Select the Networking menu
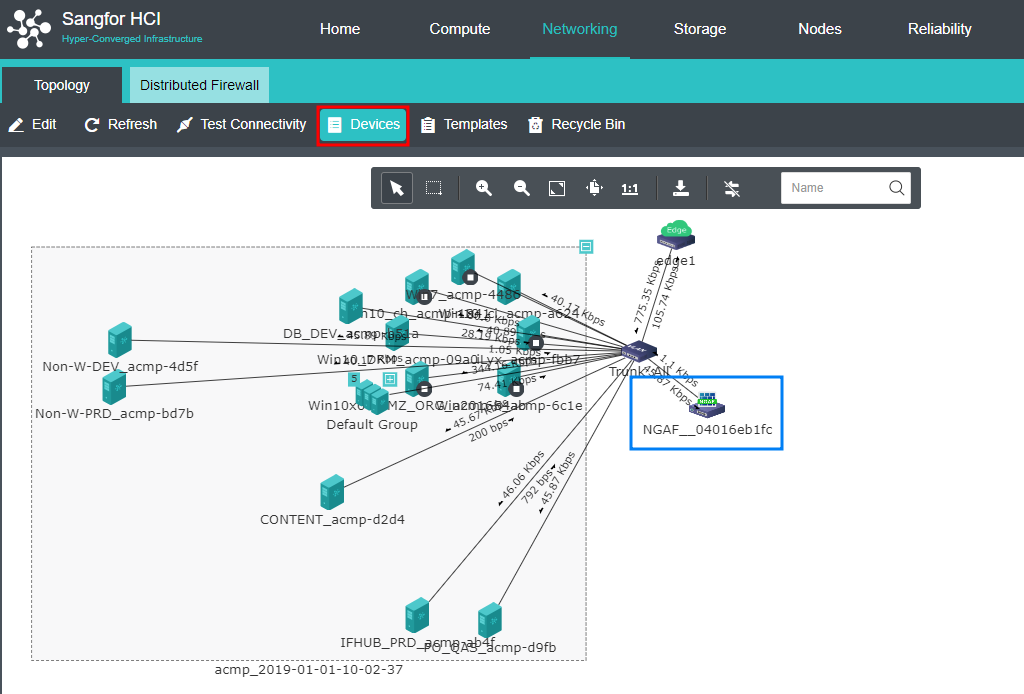Screen dimensions: 1024x694 580,29
